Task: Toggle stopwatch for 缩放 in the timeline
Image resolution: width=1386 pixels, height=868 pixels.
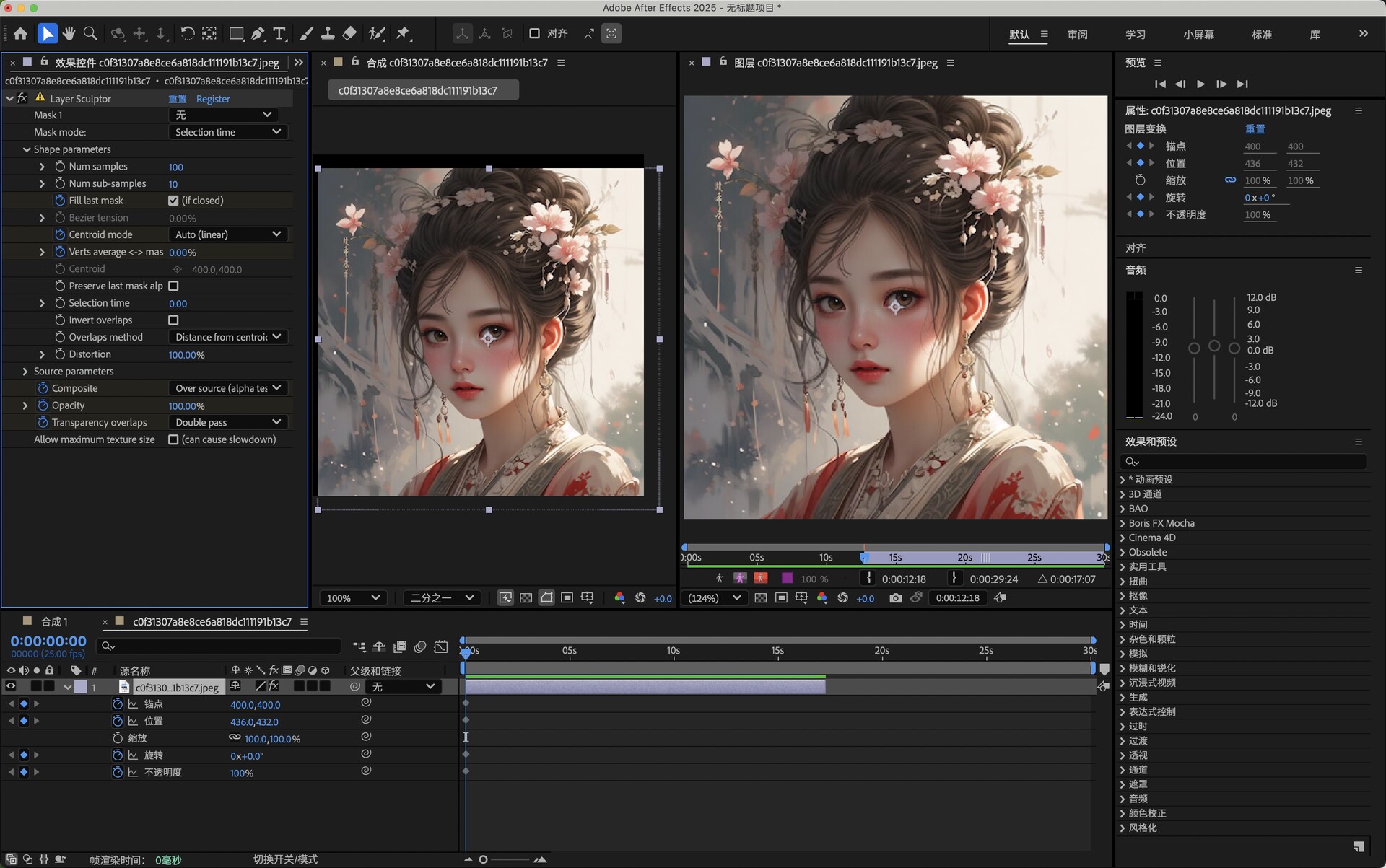Action: point(118,738)
